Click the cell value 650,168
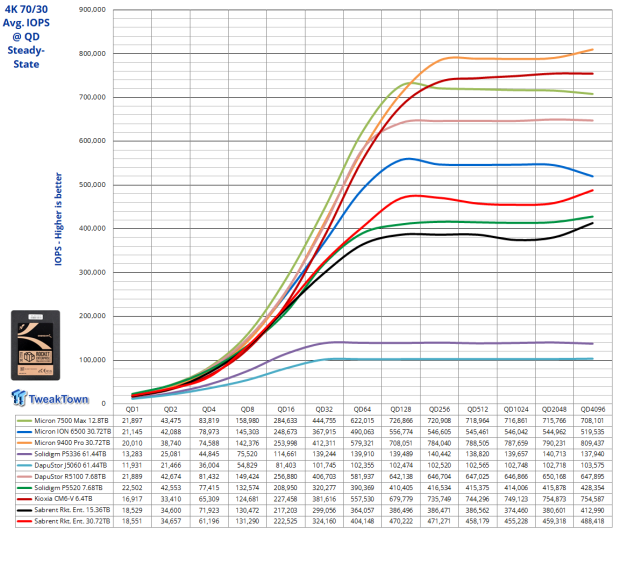 (x=554, y=477)
